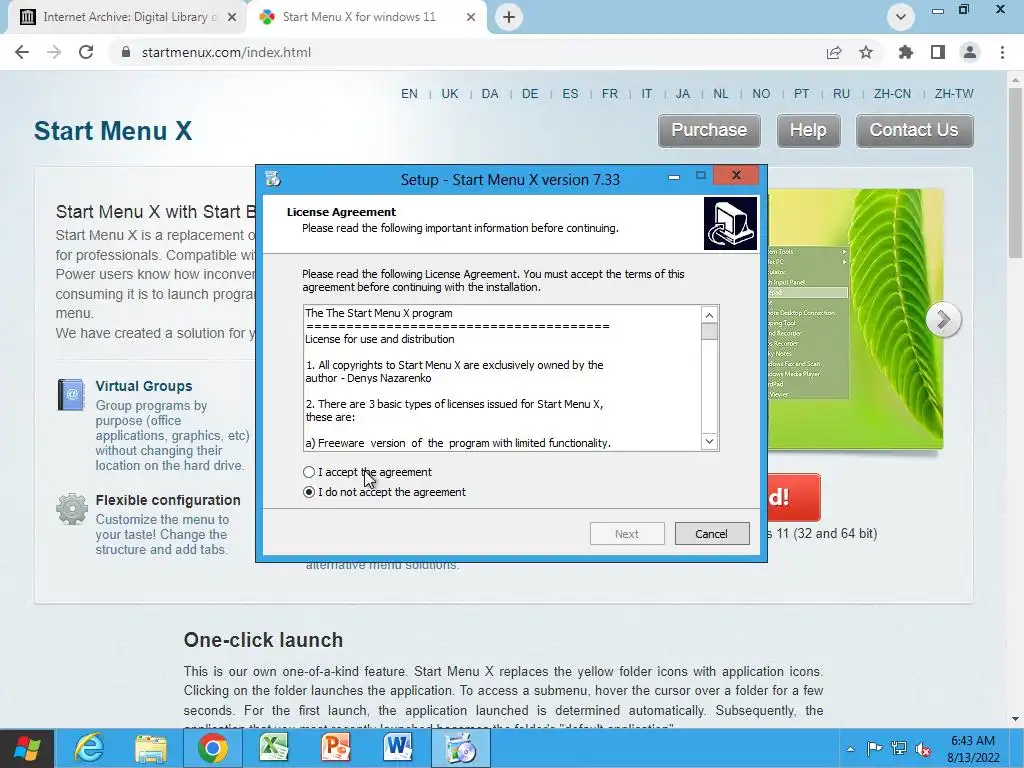Switch site language to UK
Image resolution: width=1024 pixels, height=768 pixels.
click(450, 94)
